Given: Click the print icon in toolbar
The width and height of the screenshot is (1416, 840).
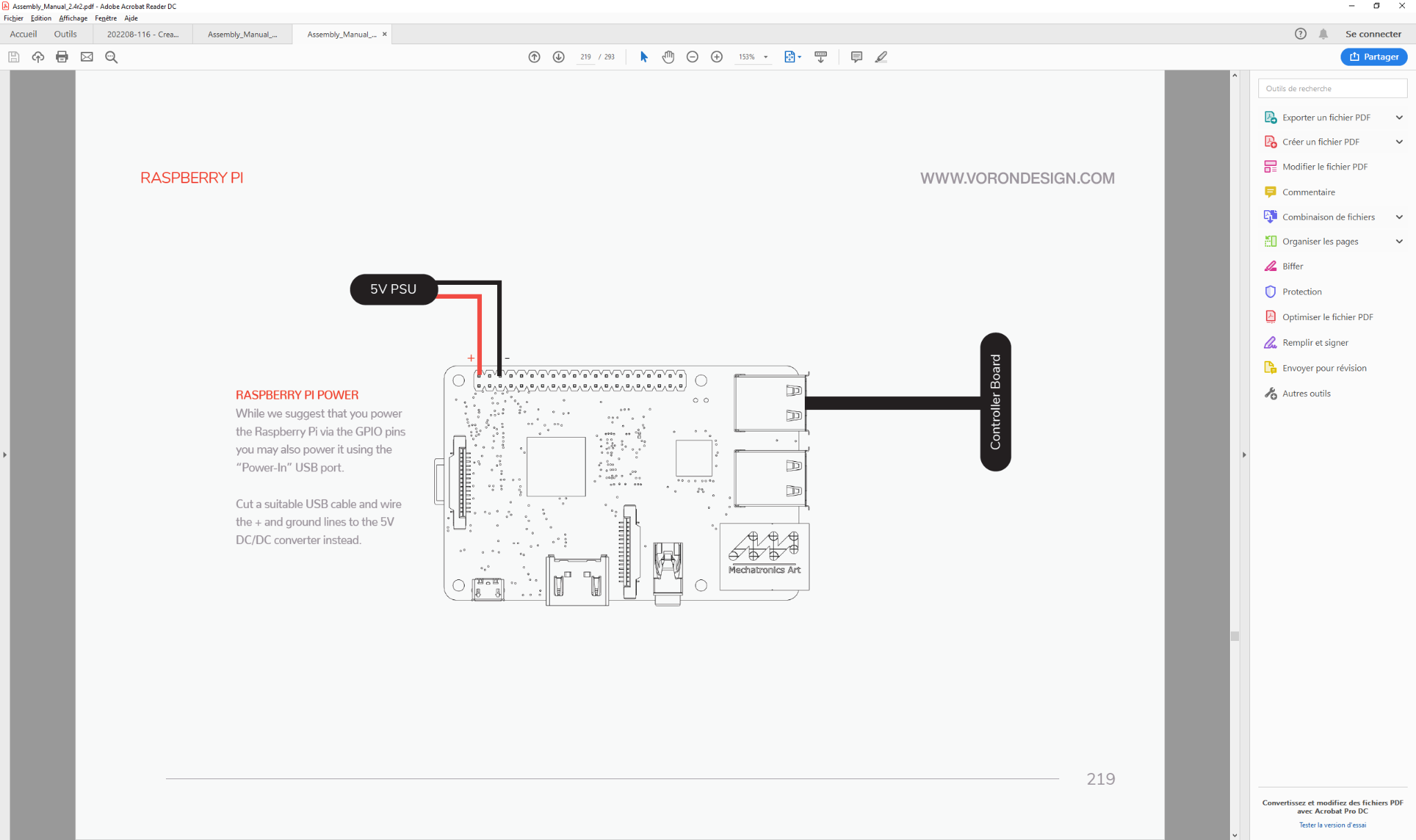Looking at the screenshot, I should point(62,57).
